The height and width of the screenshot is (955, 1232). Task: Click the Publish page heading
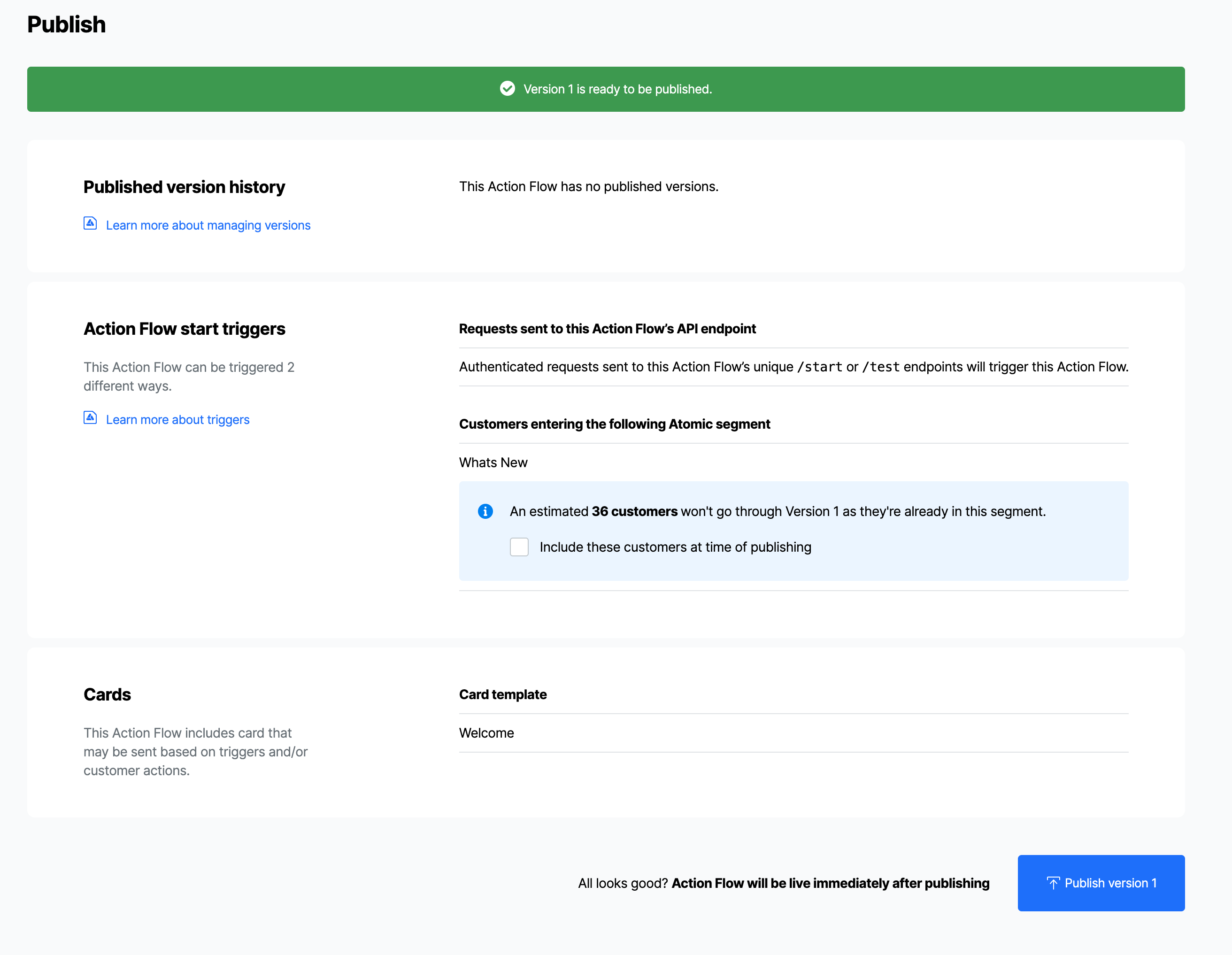coord(67,24)
